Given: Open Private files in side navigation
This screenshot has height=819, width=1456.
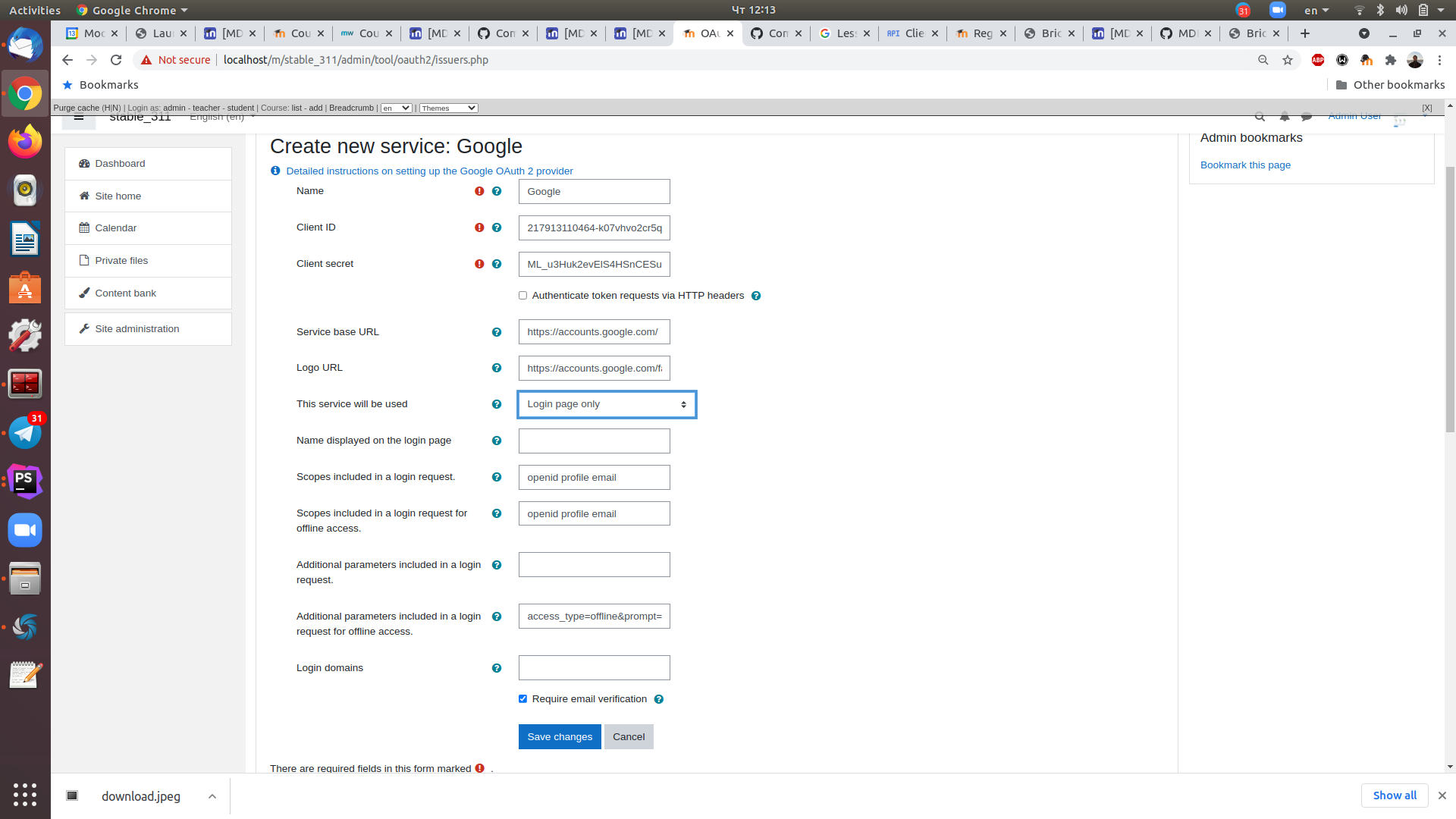Looking at the screenshot, I should [x=148, y=261].
